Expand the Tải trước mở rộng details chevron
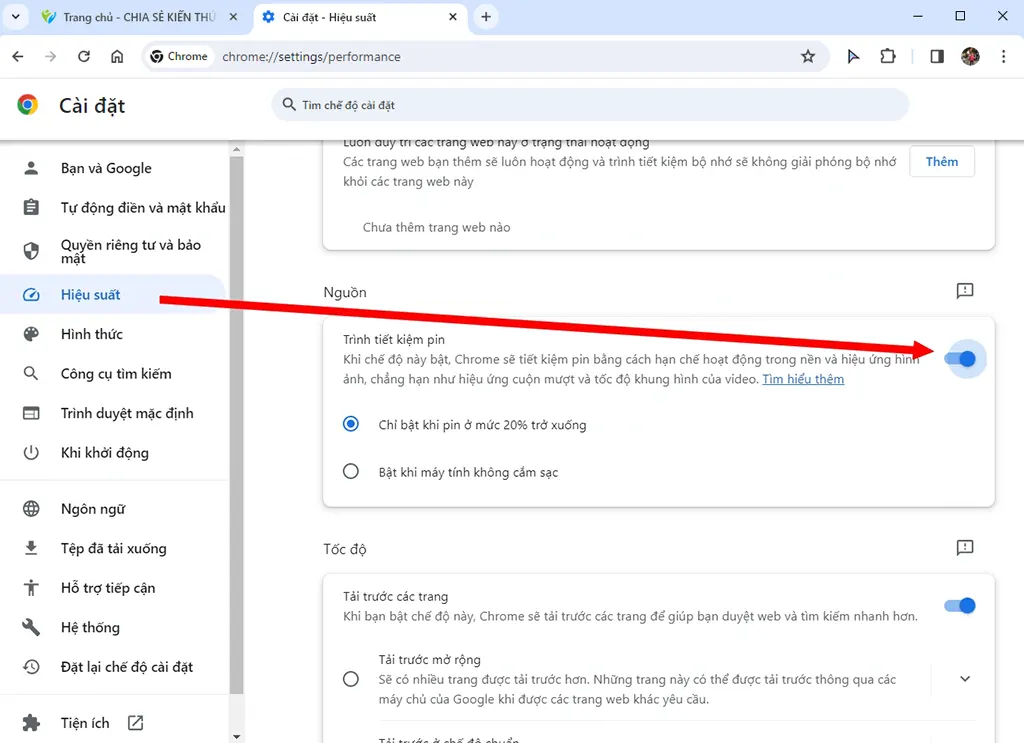The image size is (1024, 743). point(965,679)
